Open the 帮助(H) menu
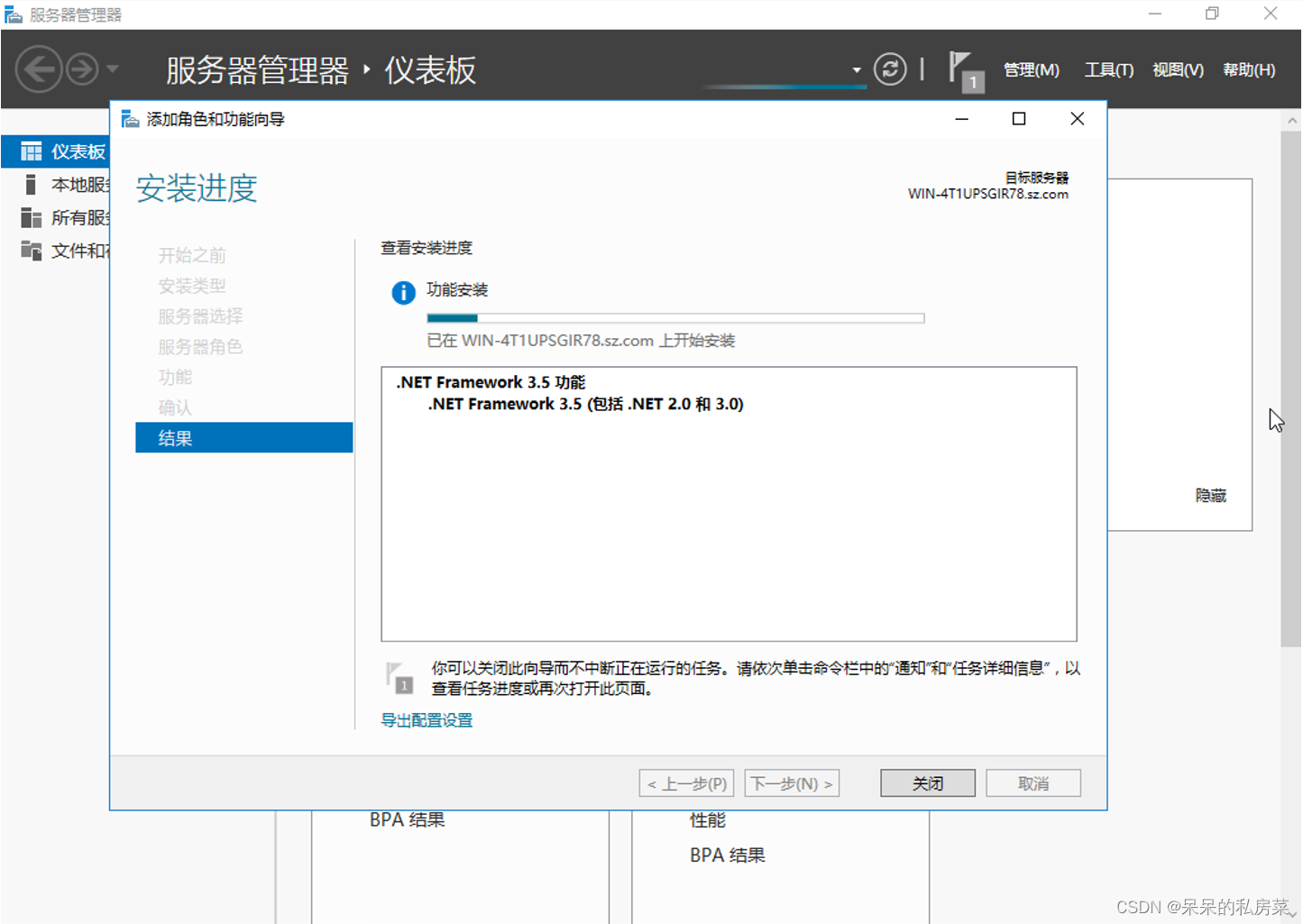The image size is (1303, 924). coord(1249,70)
